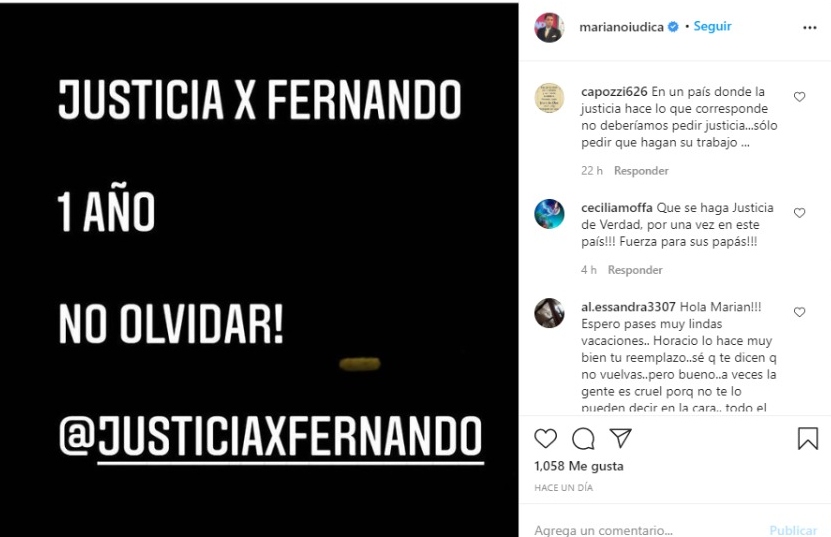The width and height of the screenshot is (831, 537).
Task: Click the marianoiudica username
Action: 621,27
